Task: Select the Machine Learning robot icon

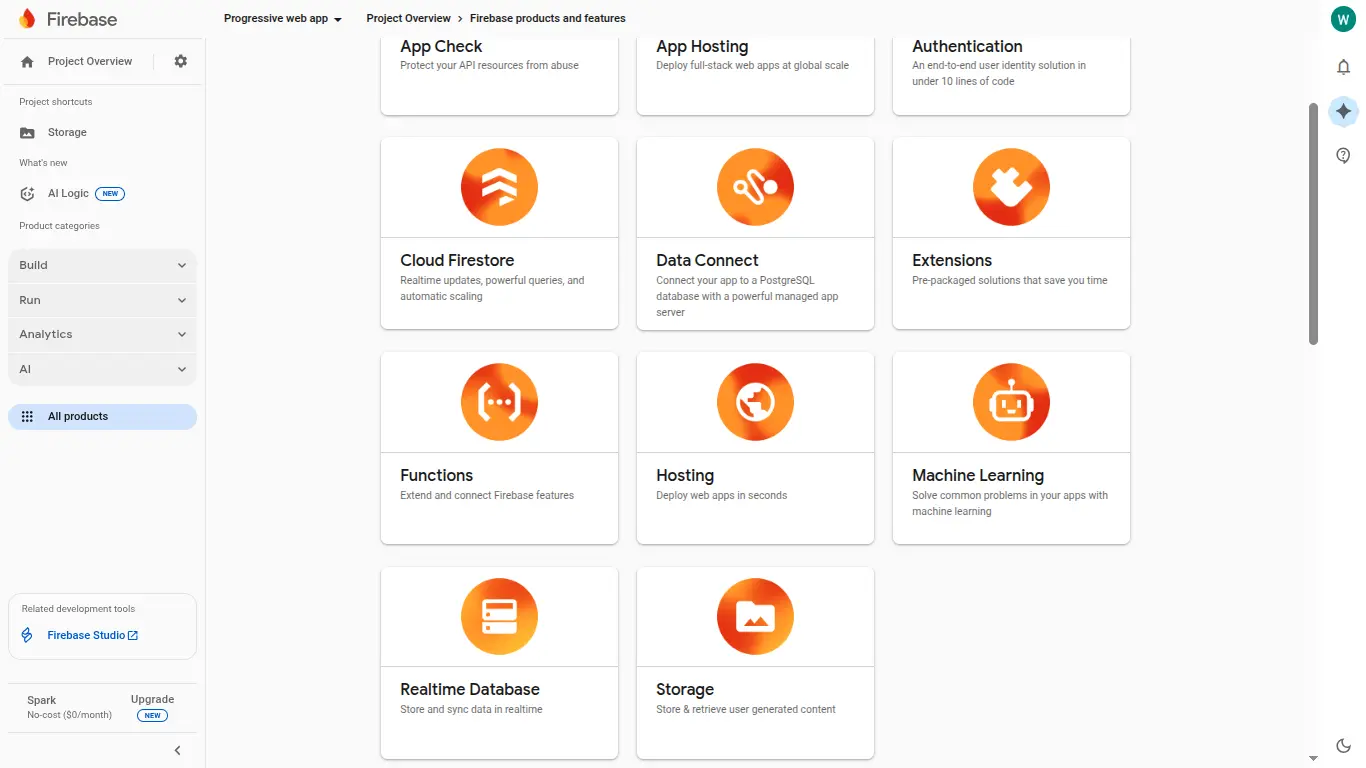Action: click(x=1011, y=401)
